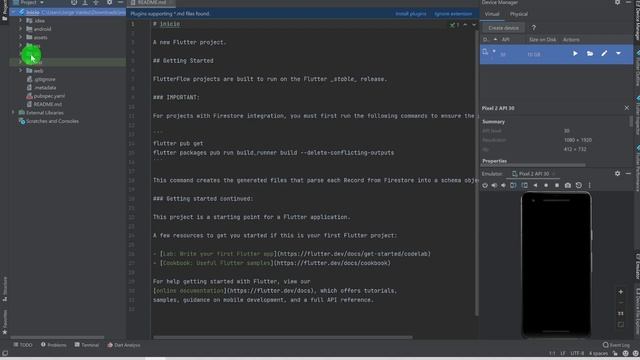This screenshot has height=360, width=640.
Task: Sort by Size on Disk column
Action: [x=542, y=40]
